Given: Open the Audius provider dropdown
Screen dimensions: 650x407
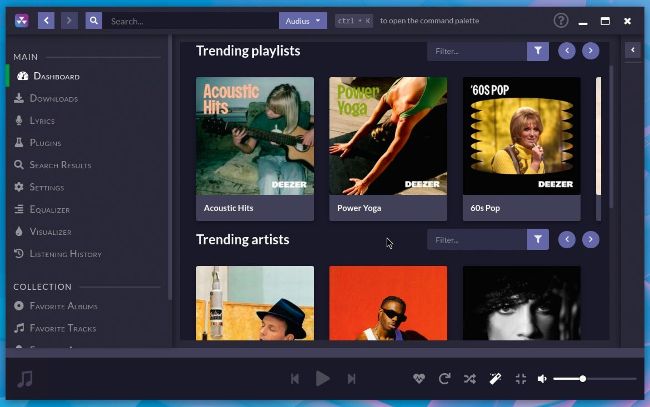Looking at the screenshot, I should click(x=303, y=21).
